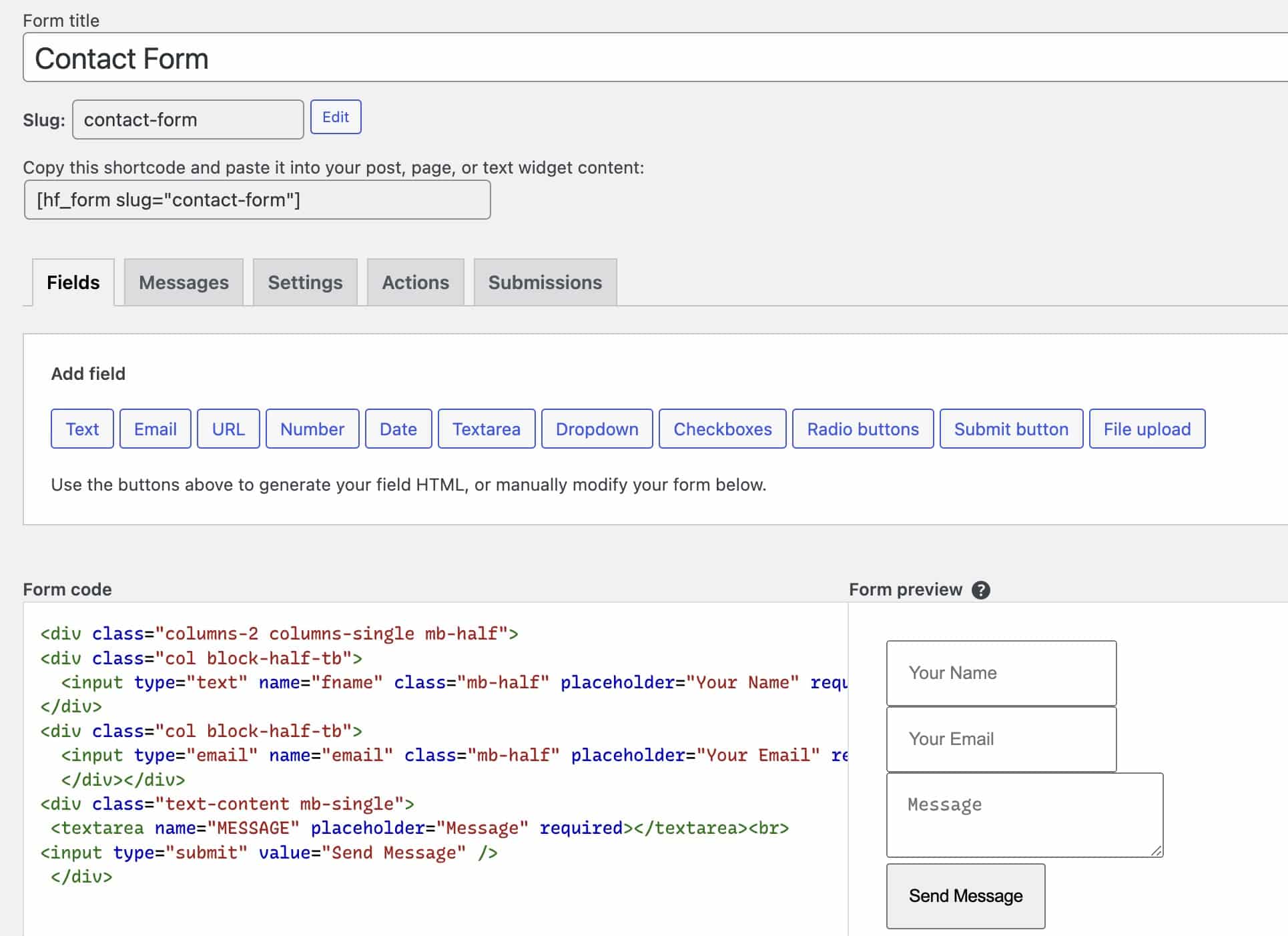Switch to the Messages tab

coord(184,282)
